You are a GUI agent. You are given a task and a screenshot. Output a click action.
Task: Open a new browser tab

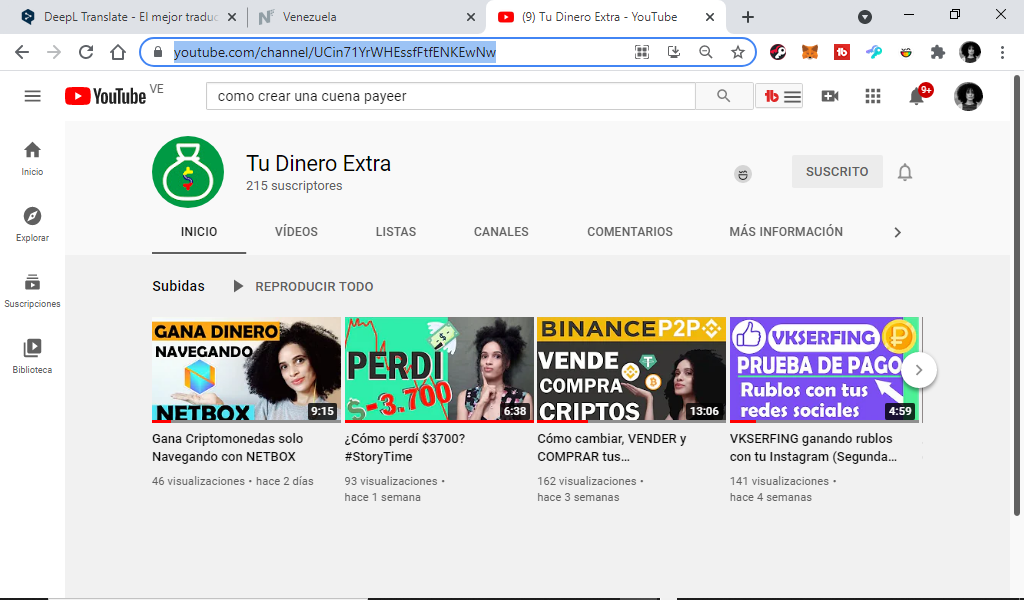[748, 17]
